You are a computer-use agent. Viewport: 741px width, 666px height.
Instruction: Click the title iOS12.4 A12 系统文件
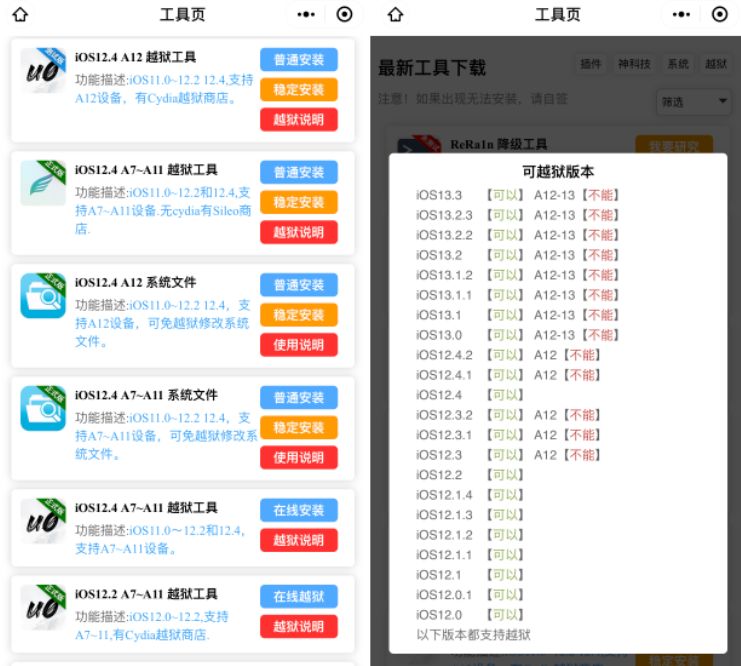click(x=135, y=282)
